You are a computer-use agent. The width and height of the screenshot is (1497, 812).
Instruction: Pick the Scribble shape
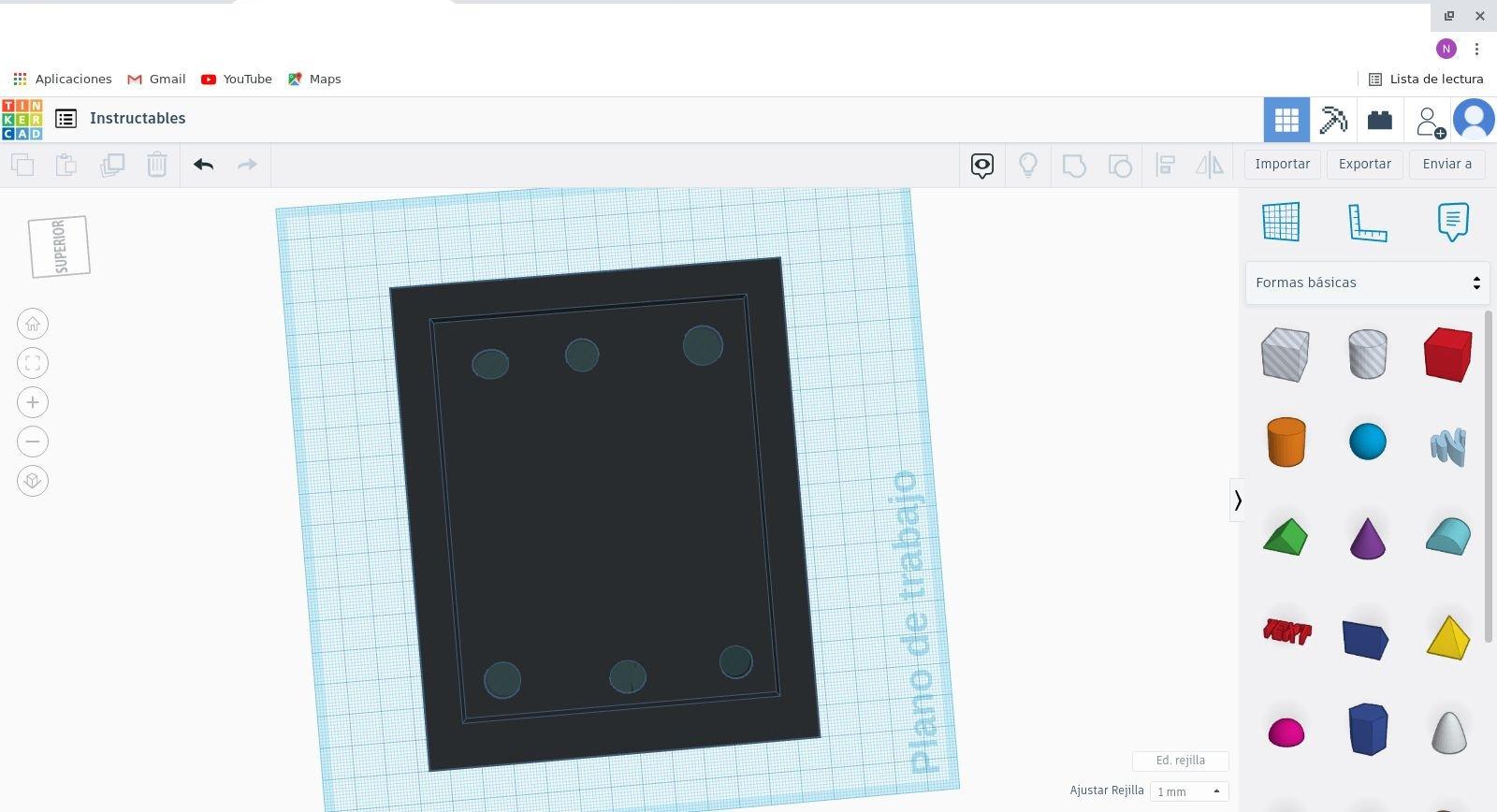click(x=1448, y=446)
